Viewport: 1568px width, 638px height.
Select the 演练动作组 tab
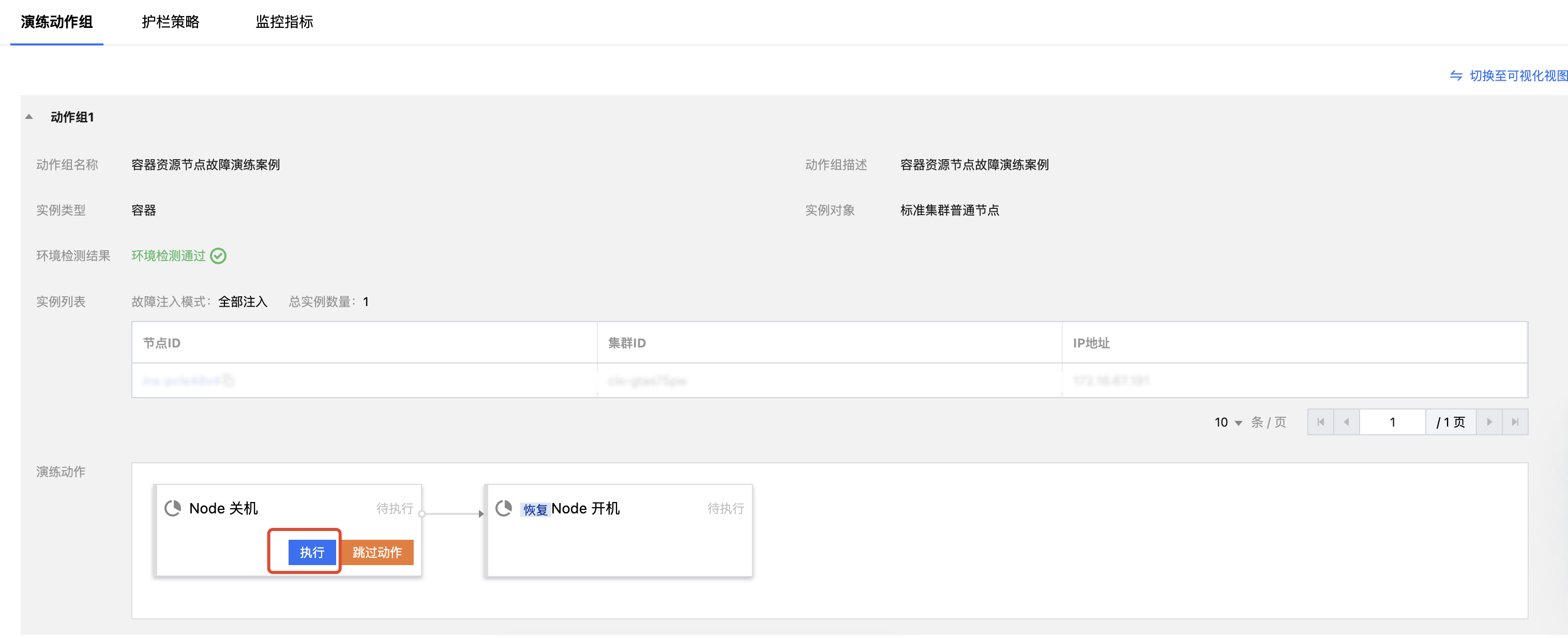pos(56,22)
